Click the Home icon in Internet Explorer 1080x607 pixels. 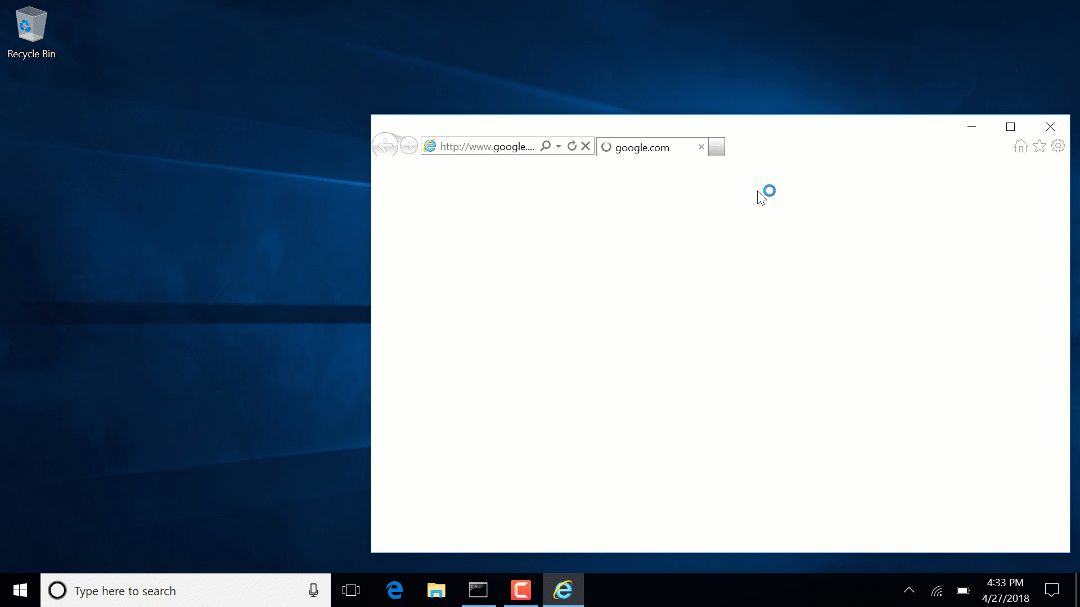1021,146
